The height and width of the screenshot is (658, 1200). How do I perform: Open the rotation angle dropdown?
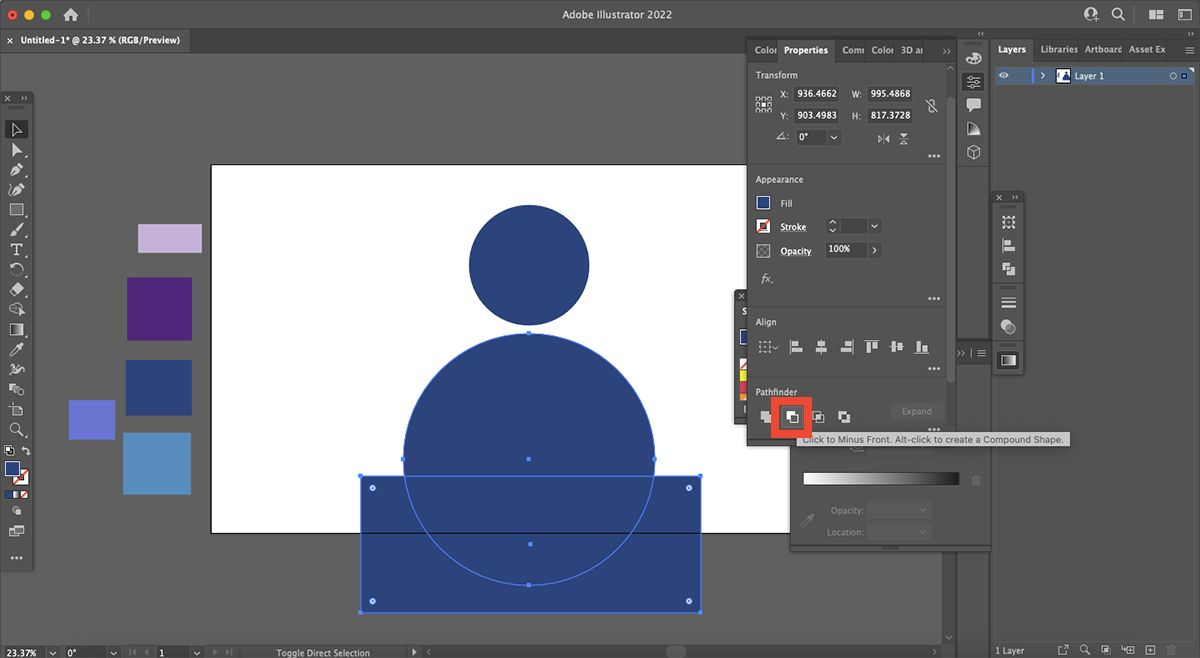tap(833, 137)
